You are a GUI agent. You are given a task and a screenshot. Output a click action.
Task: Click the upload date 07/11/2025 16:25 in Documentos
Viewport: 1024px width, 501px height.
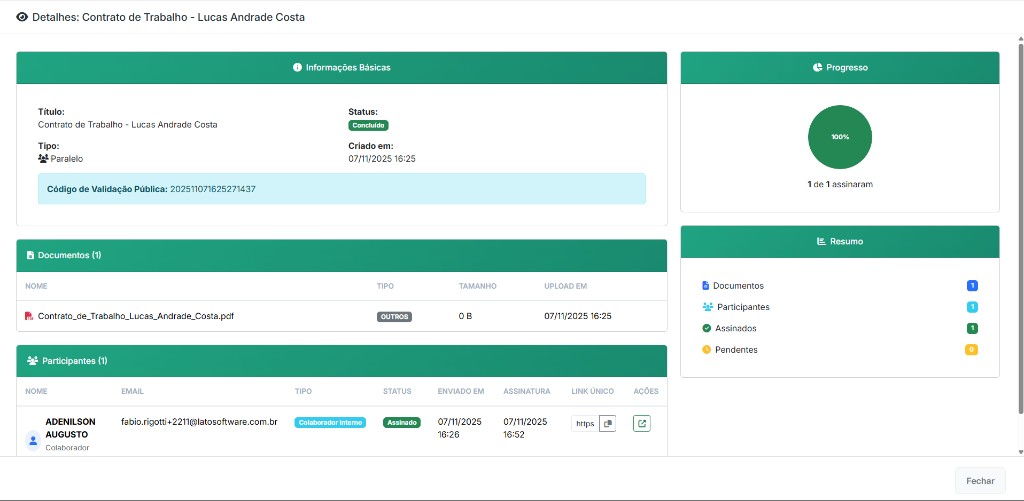[578, 316]
